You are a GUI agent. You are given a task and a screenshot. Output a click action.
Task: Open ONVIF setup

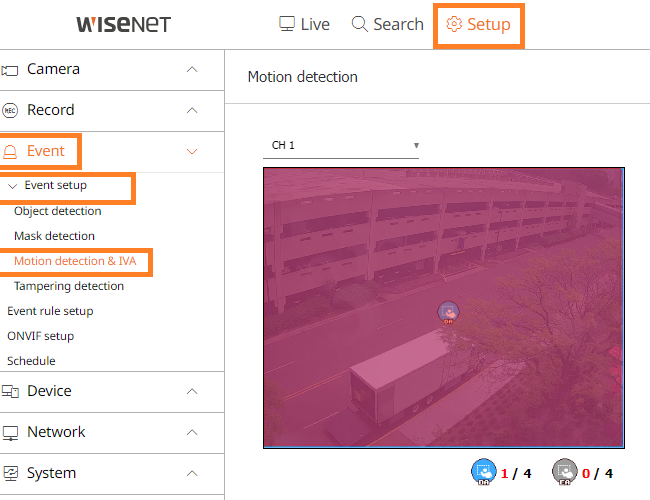coord(41,336)
